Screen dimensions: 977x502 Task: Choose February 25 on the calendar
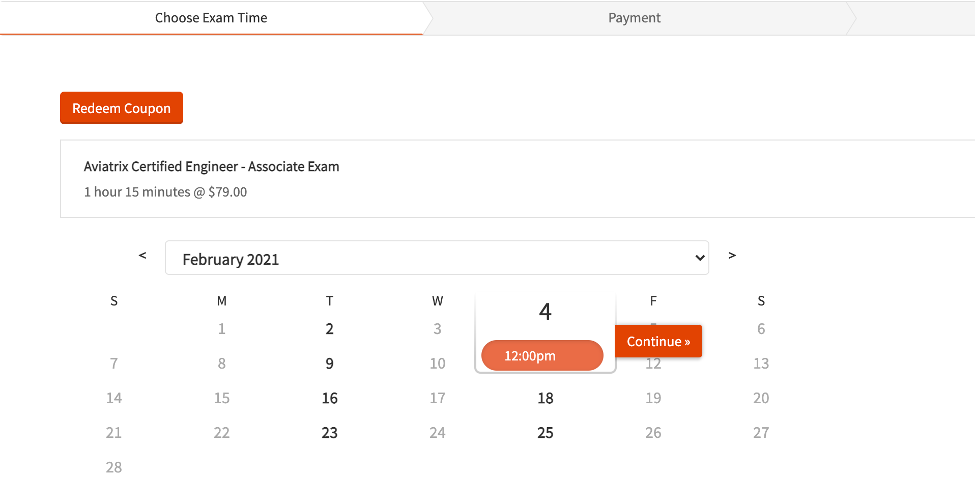(x=545, y=433)
